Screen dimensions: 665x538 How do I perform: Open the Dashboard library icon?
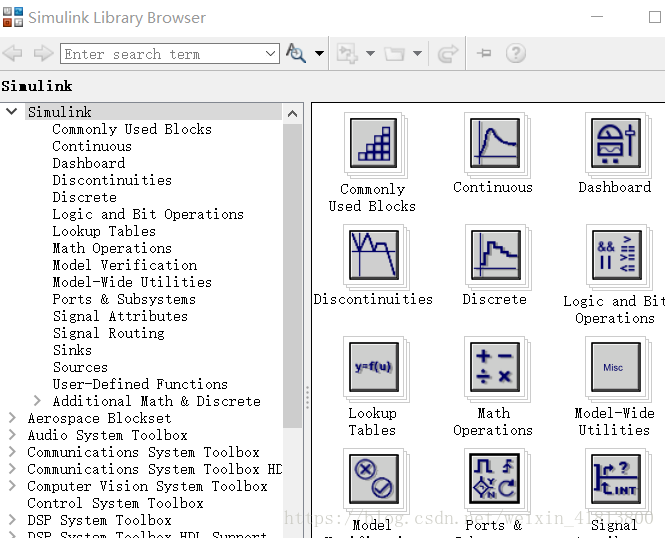615,143
